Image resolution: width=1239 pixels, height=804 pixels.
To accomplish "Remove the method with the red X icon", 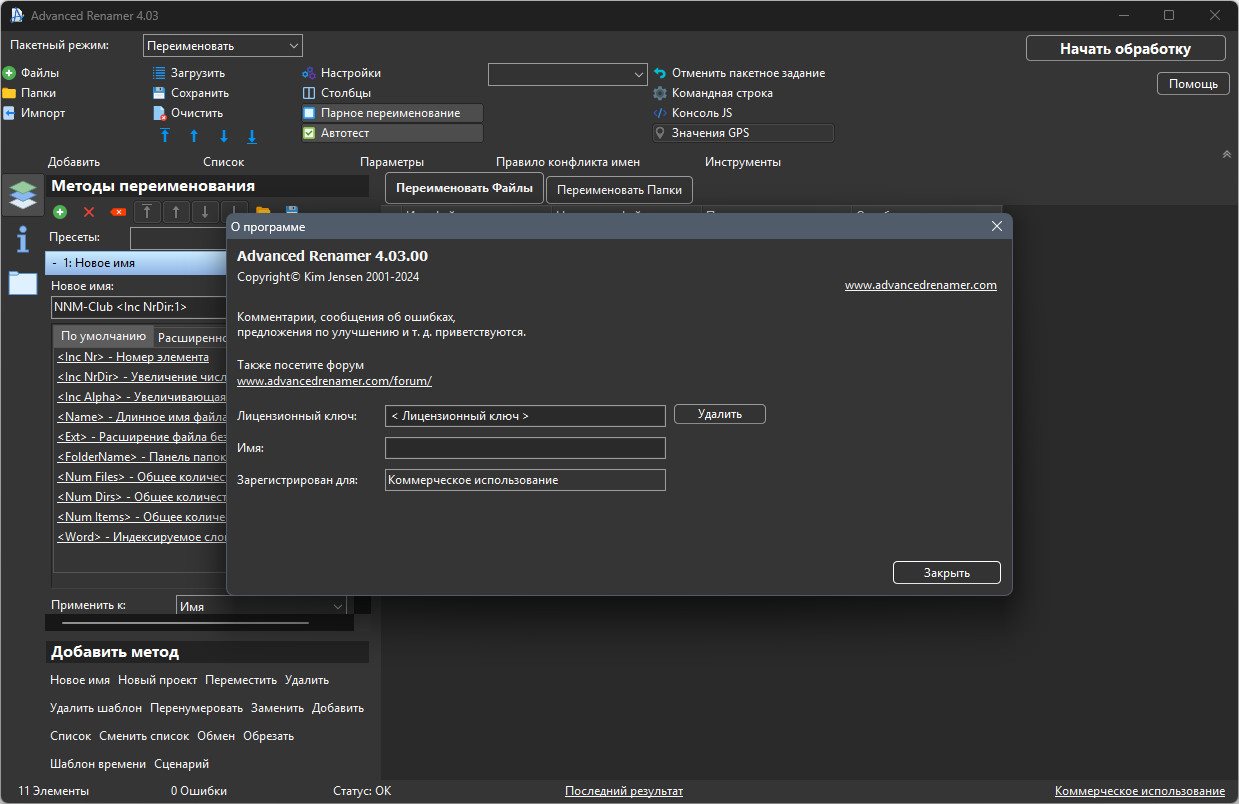I will pyautogui.click(x=89, y=212).
